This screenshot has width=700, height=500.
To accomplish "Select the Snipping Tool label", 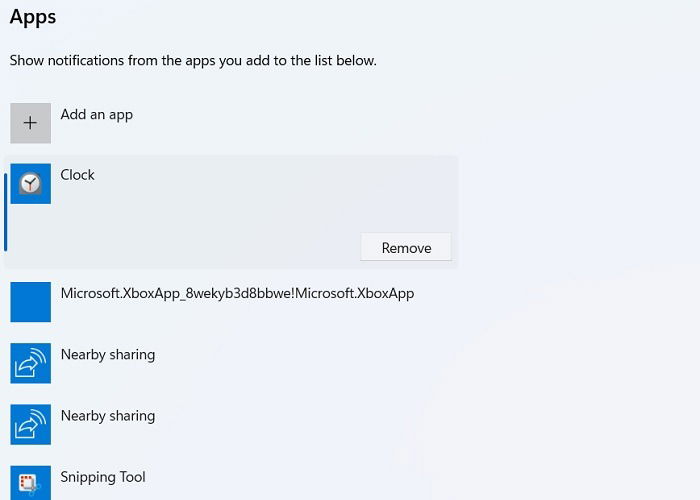I will 103,477.
